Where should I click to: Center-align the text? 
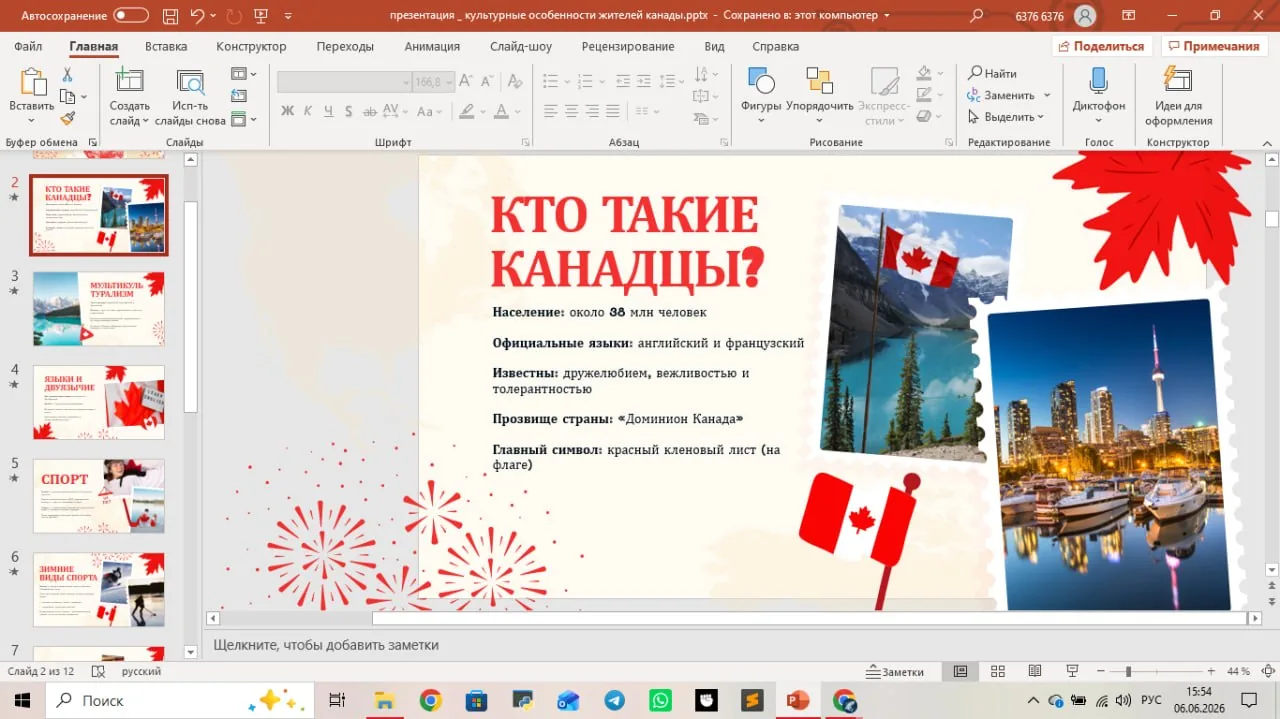[x=572, y=111]
